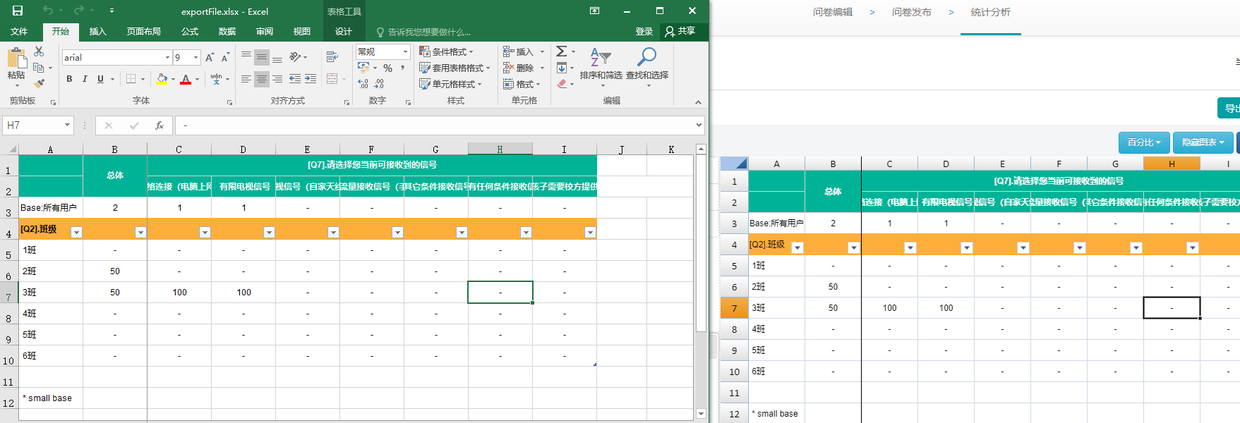Switch to the 插入 ribbon tab

(x=98, y=31)
